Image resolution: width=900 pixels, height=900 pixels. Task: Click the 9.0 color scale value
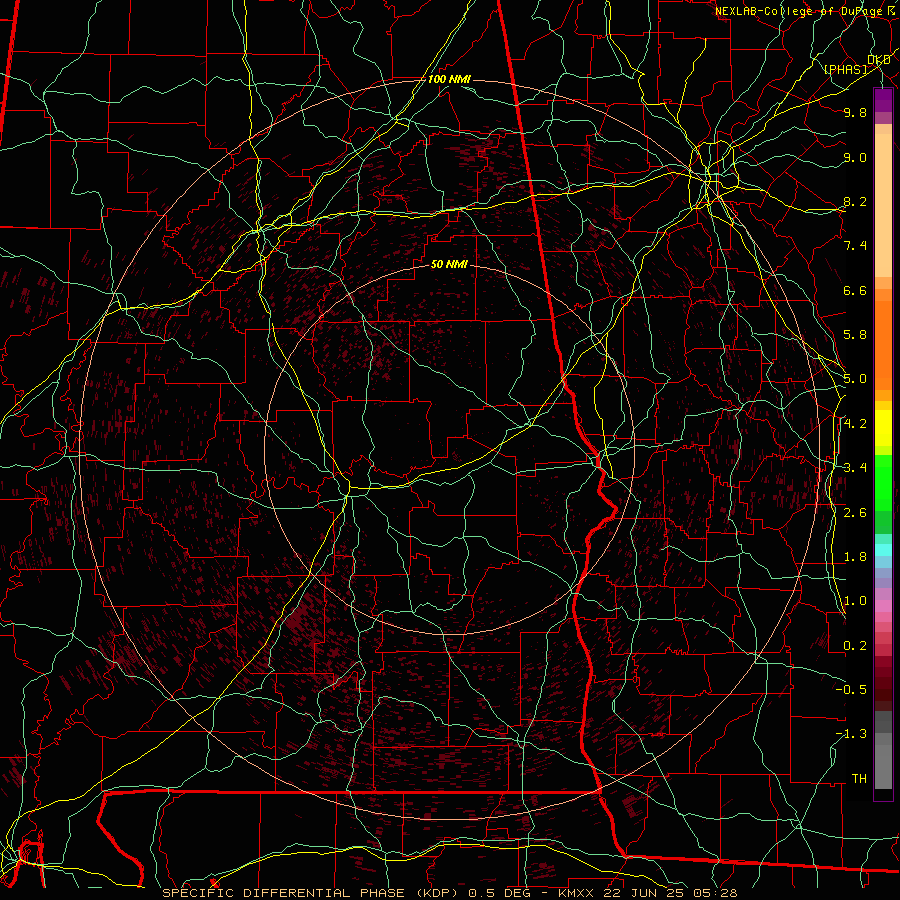coord(855,157)
